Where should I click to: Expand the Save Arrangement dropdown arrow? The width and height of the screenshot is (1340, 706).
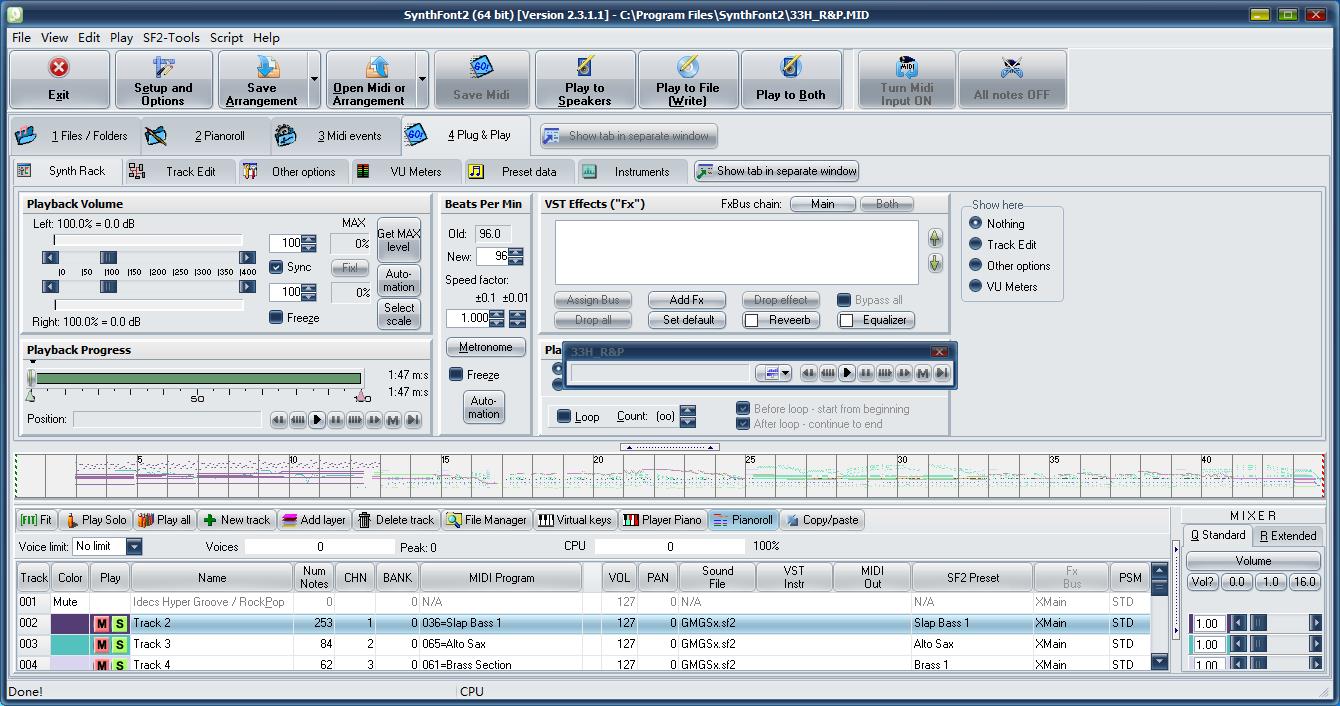tap(314, 79)
